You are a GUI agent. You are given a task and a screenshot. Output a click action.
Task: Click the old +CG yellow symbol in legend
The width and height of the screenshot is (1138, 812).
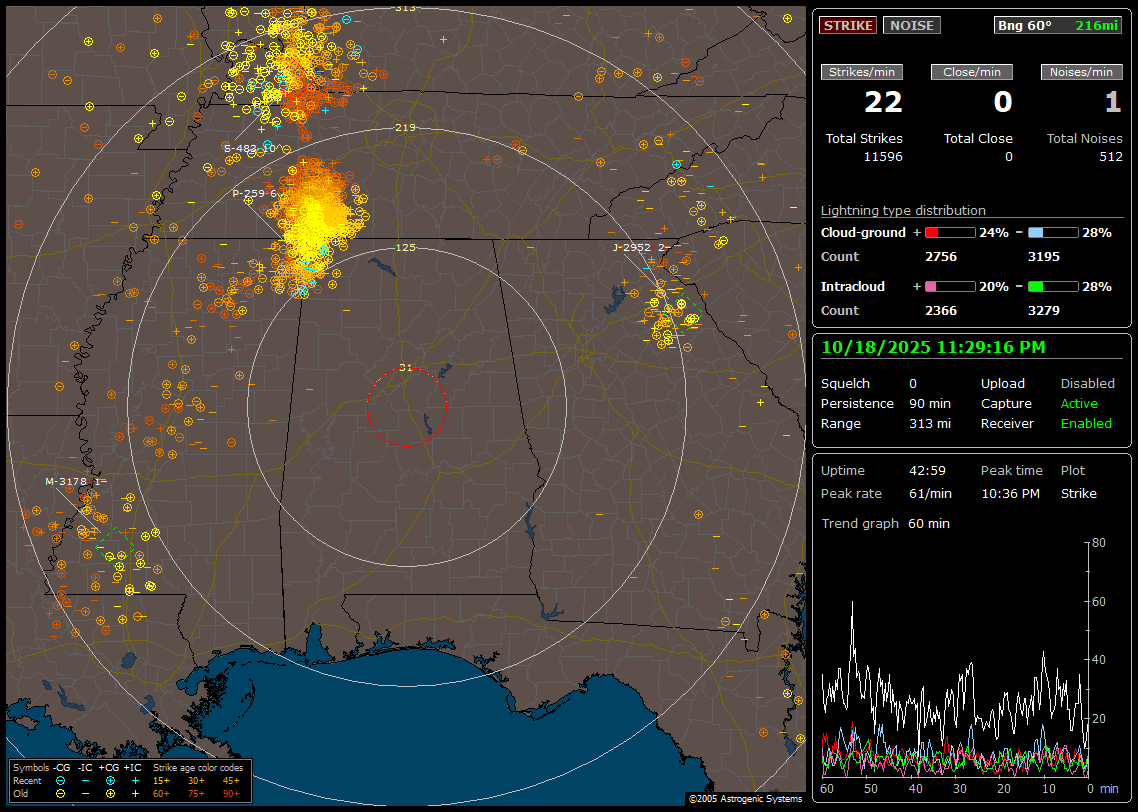[110, 793]
